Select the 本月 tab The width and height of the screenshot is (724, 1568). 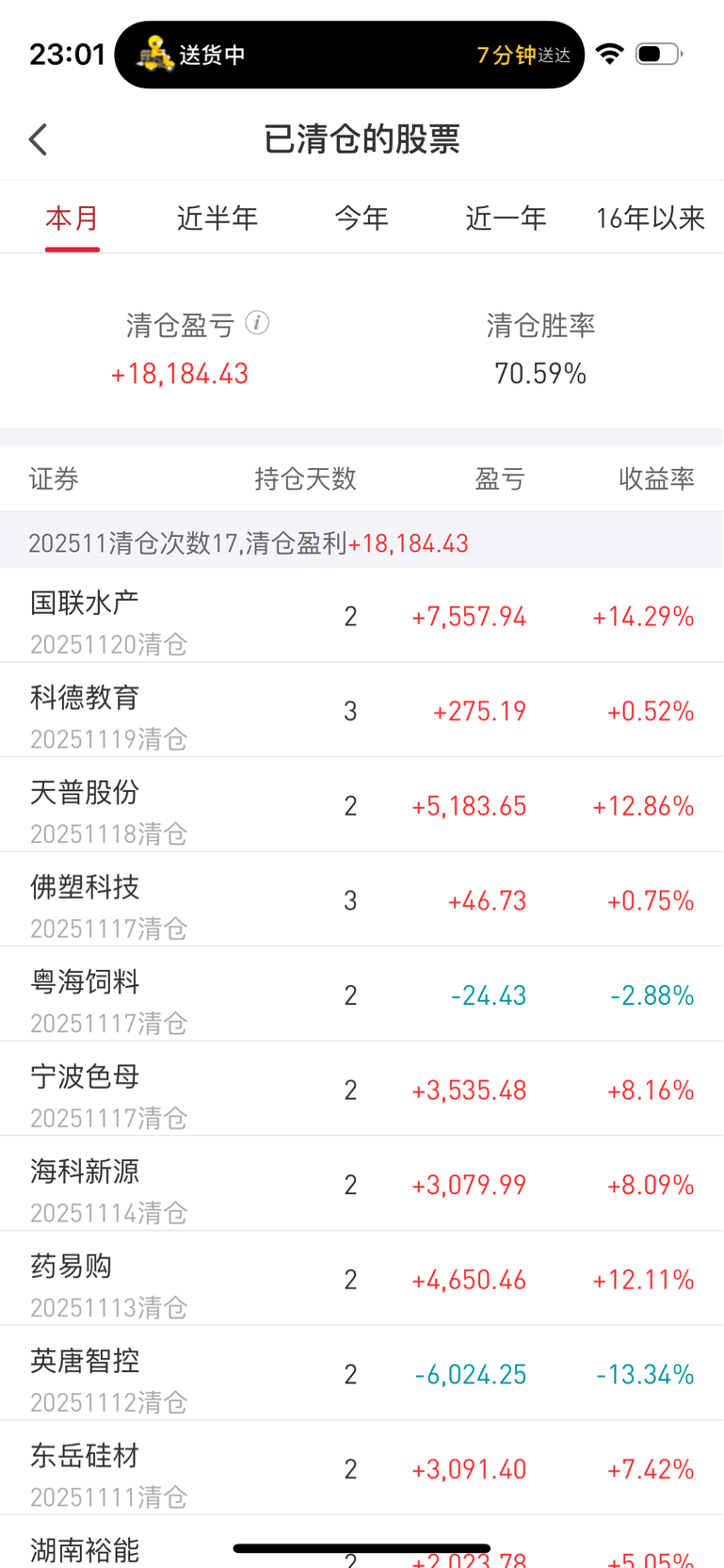[x=72, y=218]
